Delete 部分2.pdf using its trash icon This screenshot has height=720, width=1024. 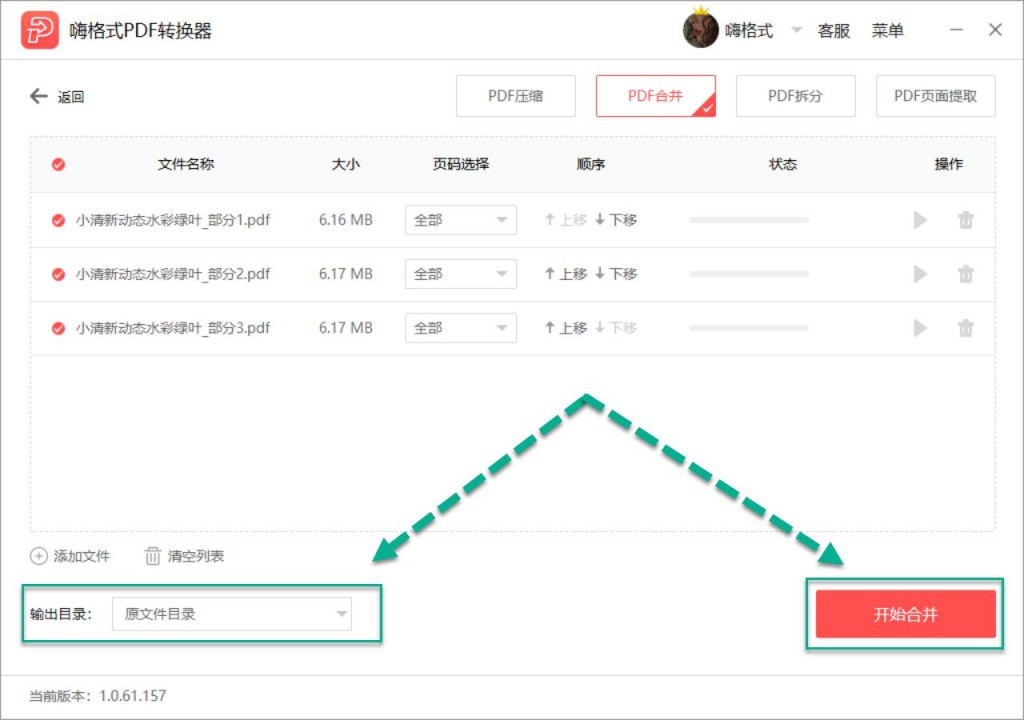[966, 274]
